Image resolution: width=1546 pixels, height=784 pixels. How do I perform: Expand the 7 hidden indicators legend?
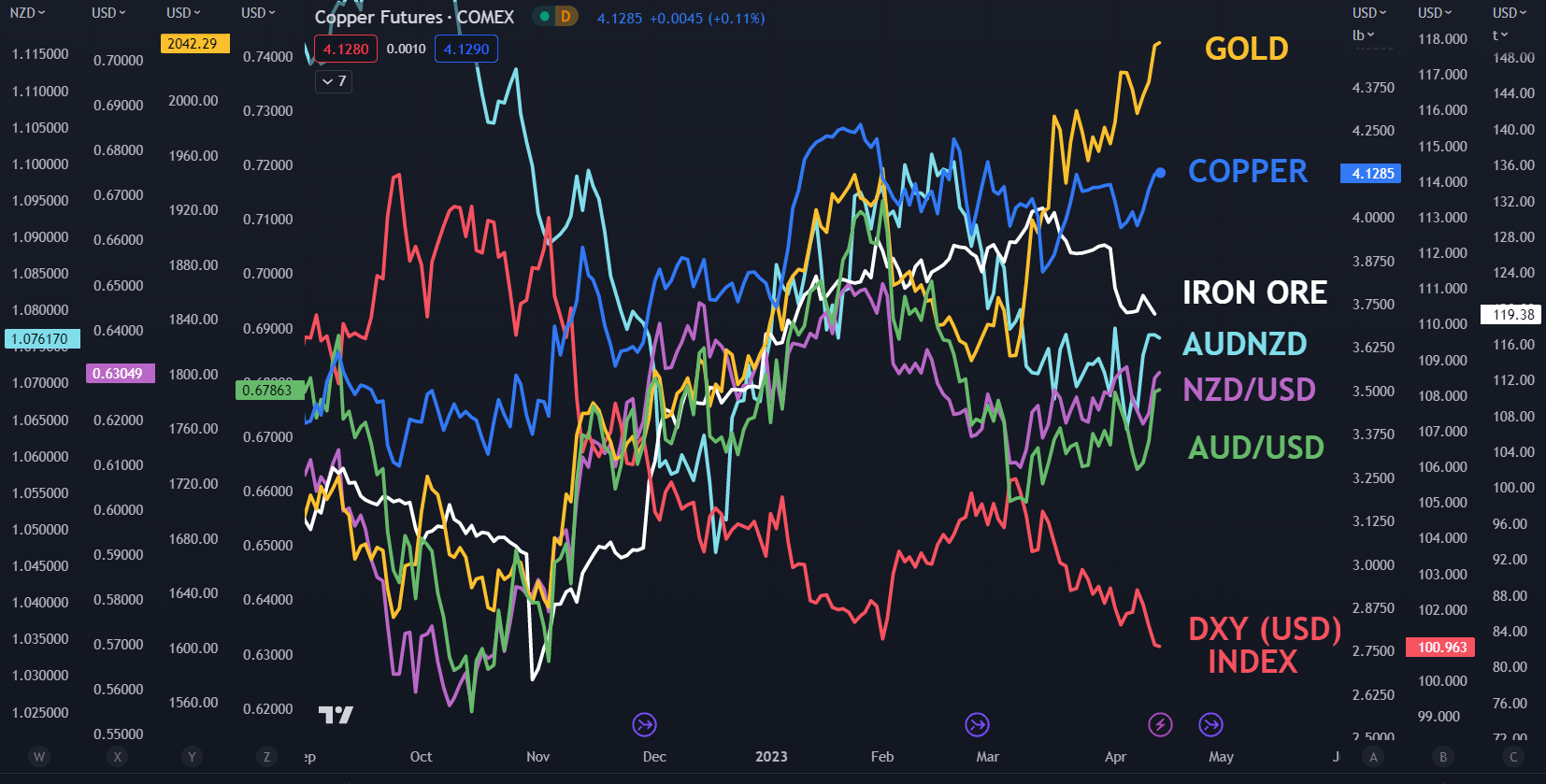(x=334, y=81)
